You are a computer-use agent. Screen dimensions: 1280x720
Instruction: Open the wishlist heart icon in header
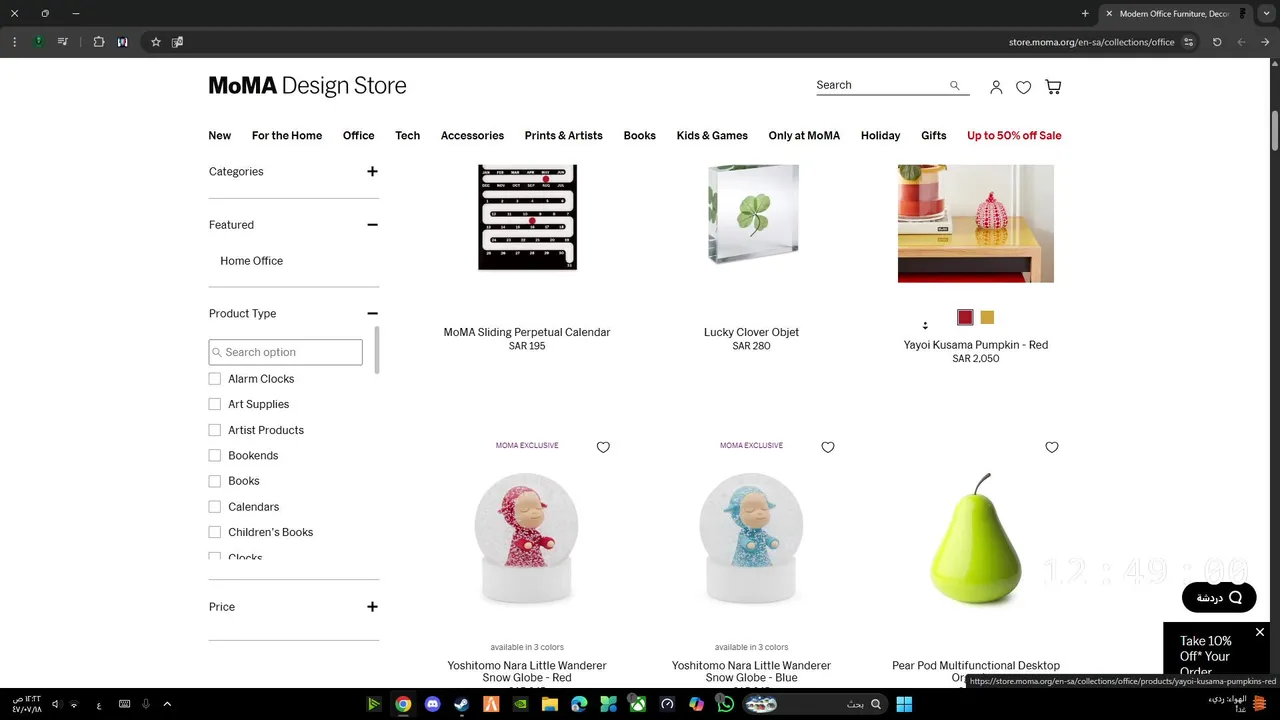click(1024, 87)
